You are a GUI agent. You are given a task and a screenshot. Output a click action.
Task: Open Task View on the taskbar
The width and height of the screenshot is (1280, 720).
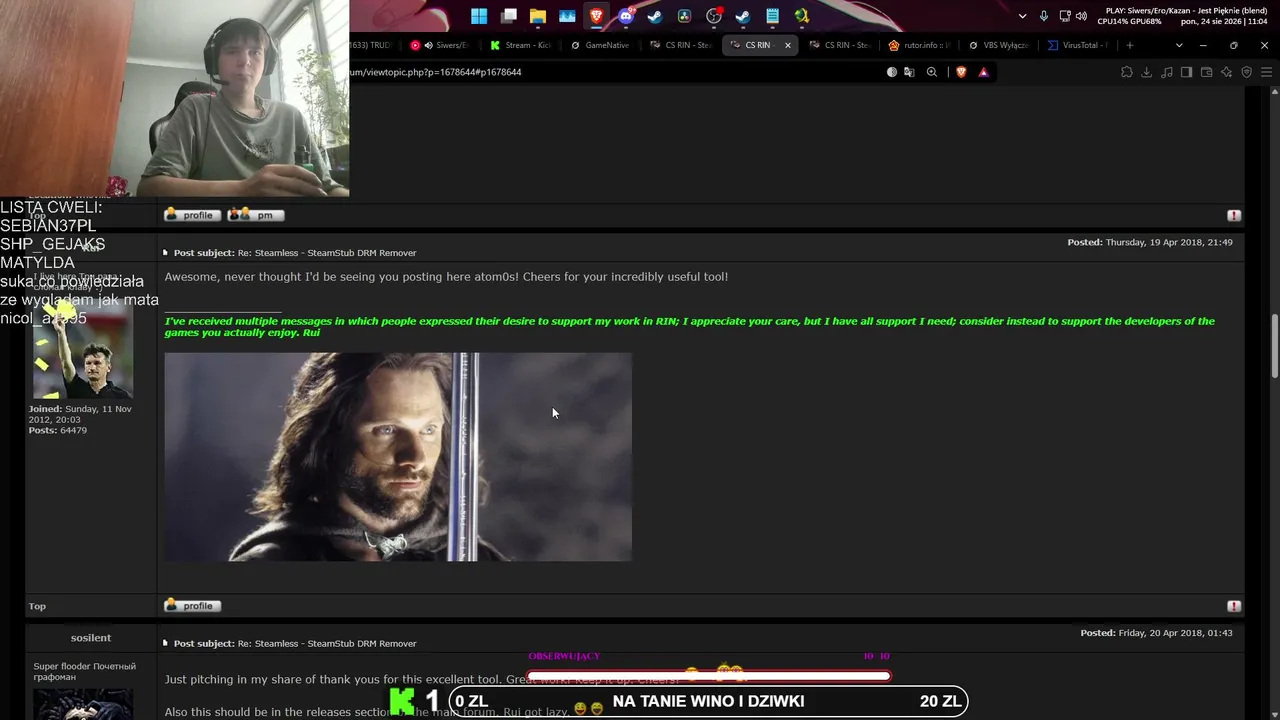click(509, 16)
